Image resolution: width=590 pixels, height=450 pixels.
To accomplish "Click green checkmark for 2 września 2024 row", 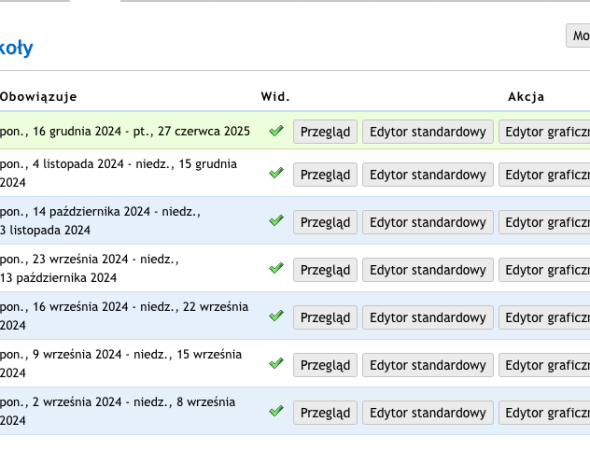I will click(276, 411).
